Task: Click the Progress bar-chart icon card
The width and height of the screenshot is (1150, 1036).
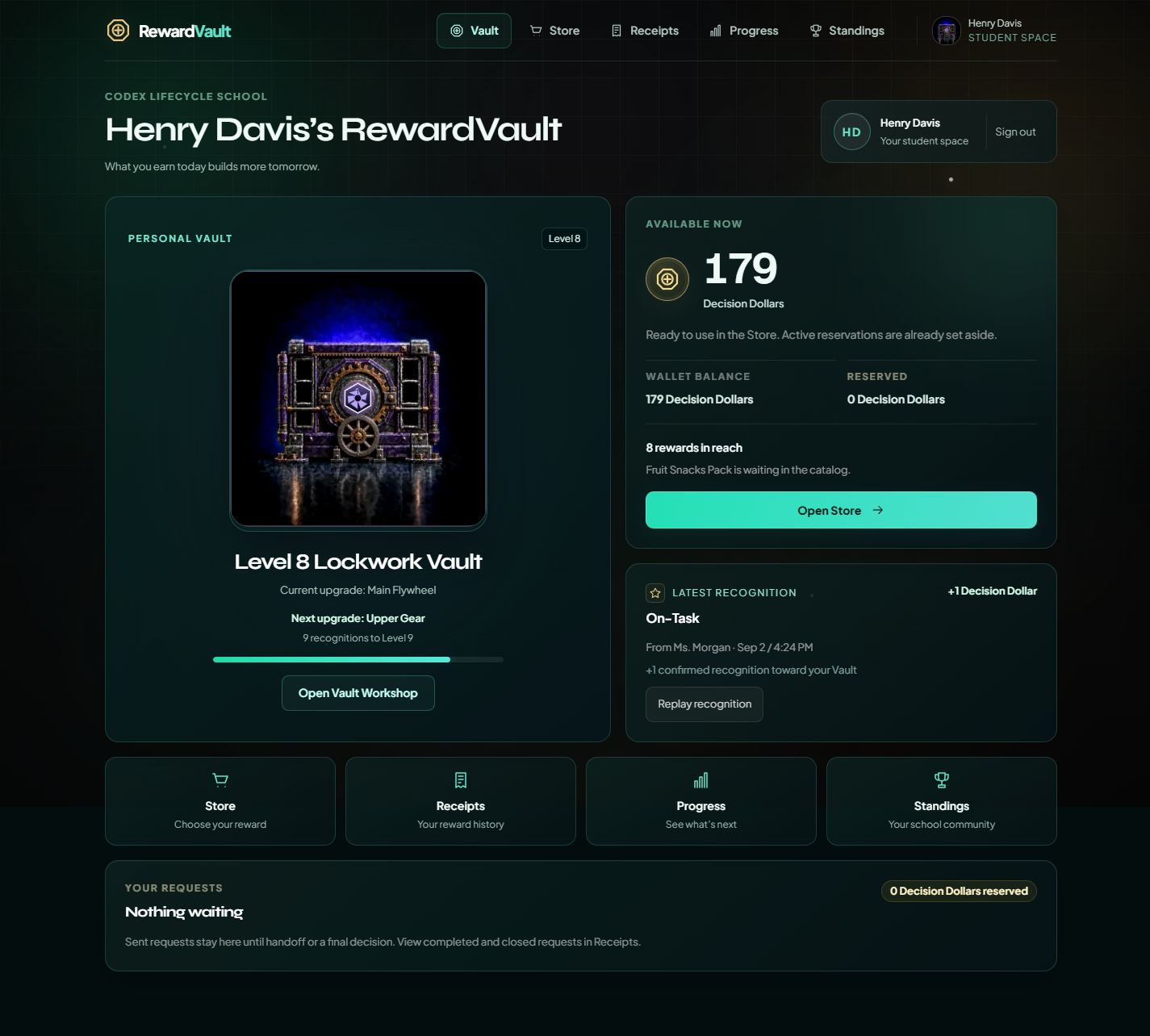Action: pos(701,779)
